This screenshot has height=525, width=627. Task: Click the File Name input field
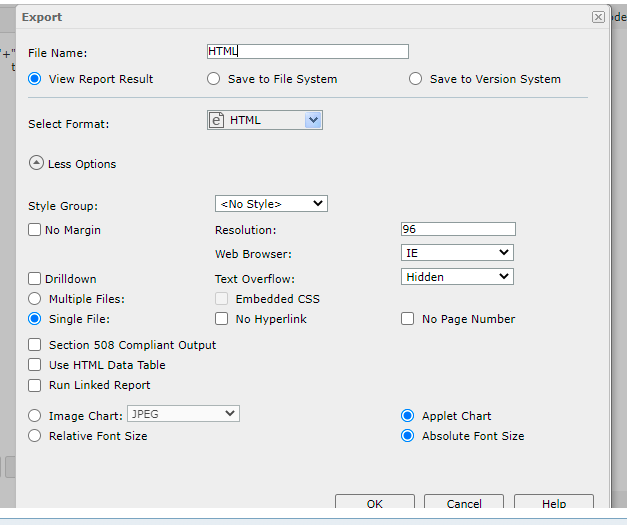click(x=308, y=52)
